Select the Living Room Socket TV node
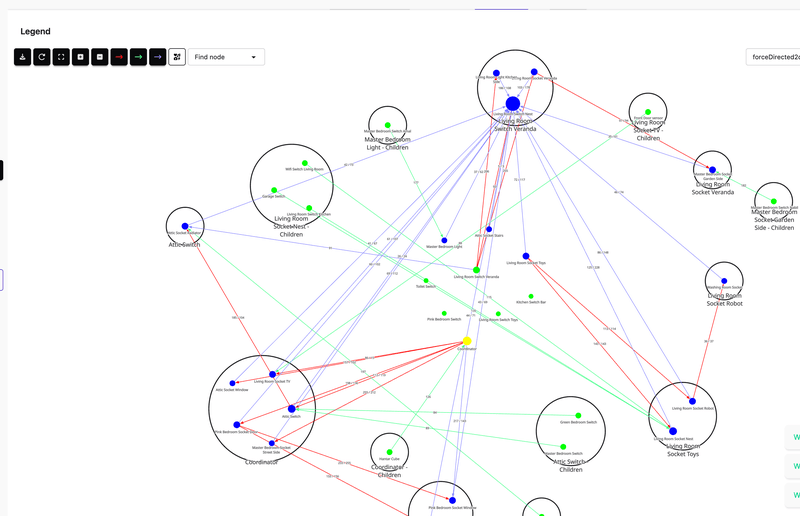This screenshot has height=516, width=800. point(272,375)
